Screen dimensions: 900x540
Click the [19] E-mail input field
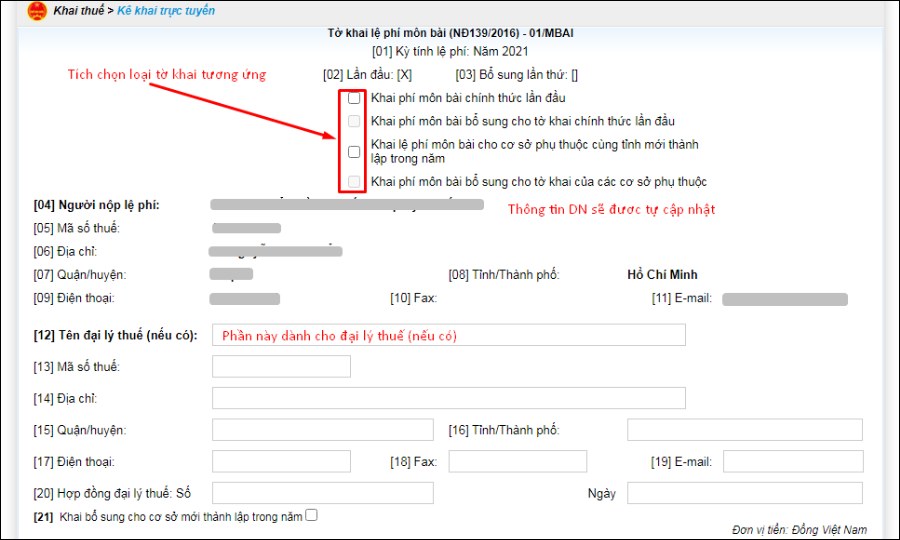click(792, 461)
